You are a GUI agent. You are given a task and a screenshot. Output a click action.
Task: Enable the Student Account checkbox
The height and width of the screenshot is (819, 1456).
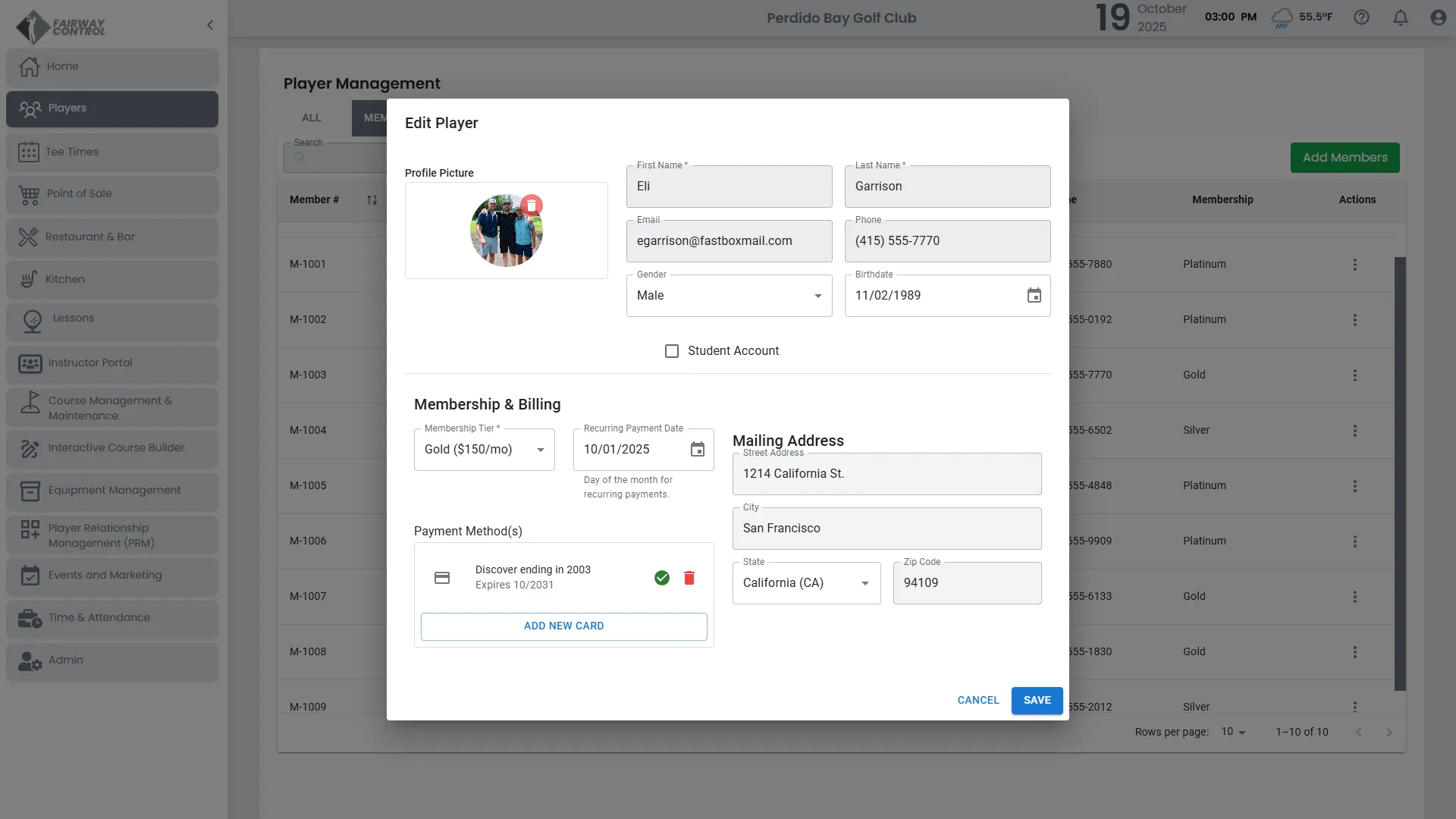coord(672,351)
